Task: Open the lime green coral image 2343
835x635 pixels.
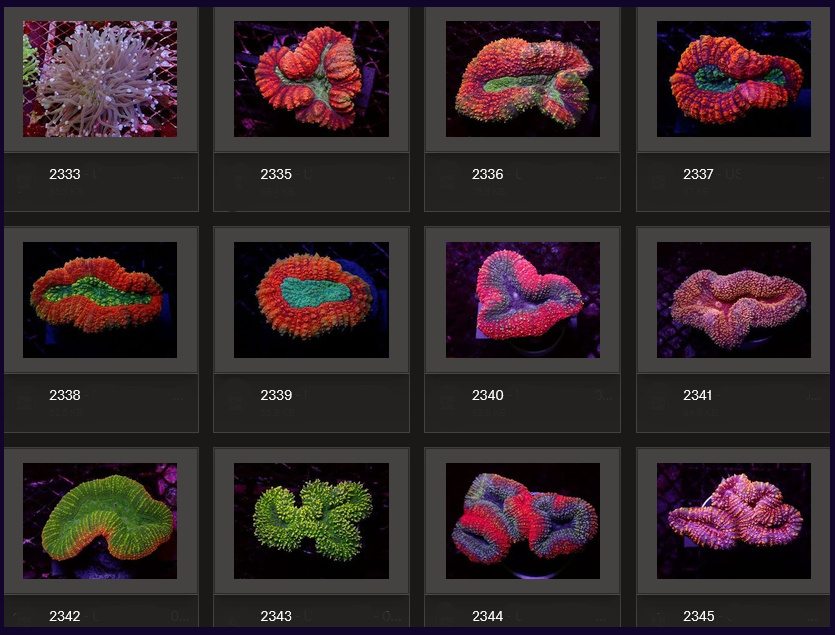Action: 312,521
